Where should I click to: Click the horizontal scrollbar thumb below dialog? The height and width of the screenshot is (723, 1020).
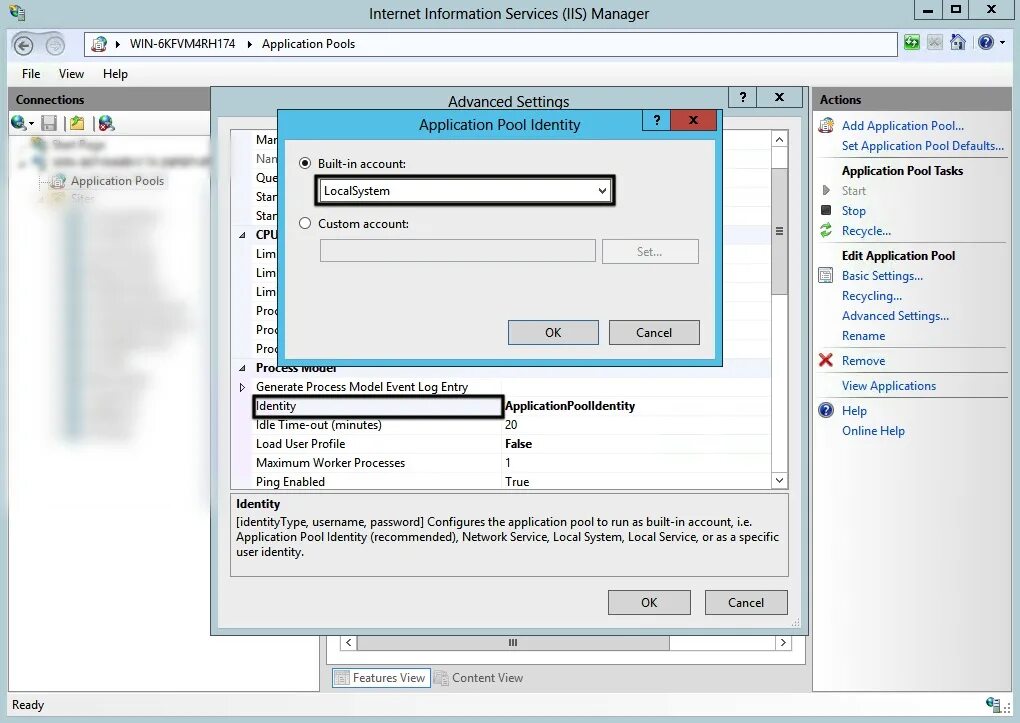point(513,643)
